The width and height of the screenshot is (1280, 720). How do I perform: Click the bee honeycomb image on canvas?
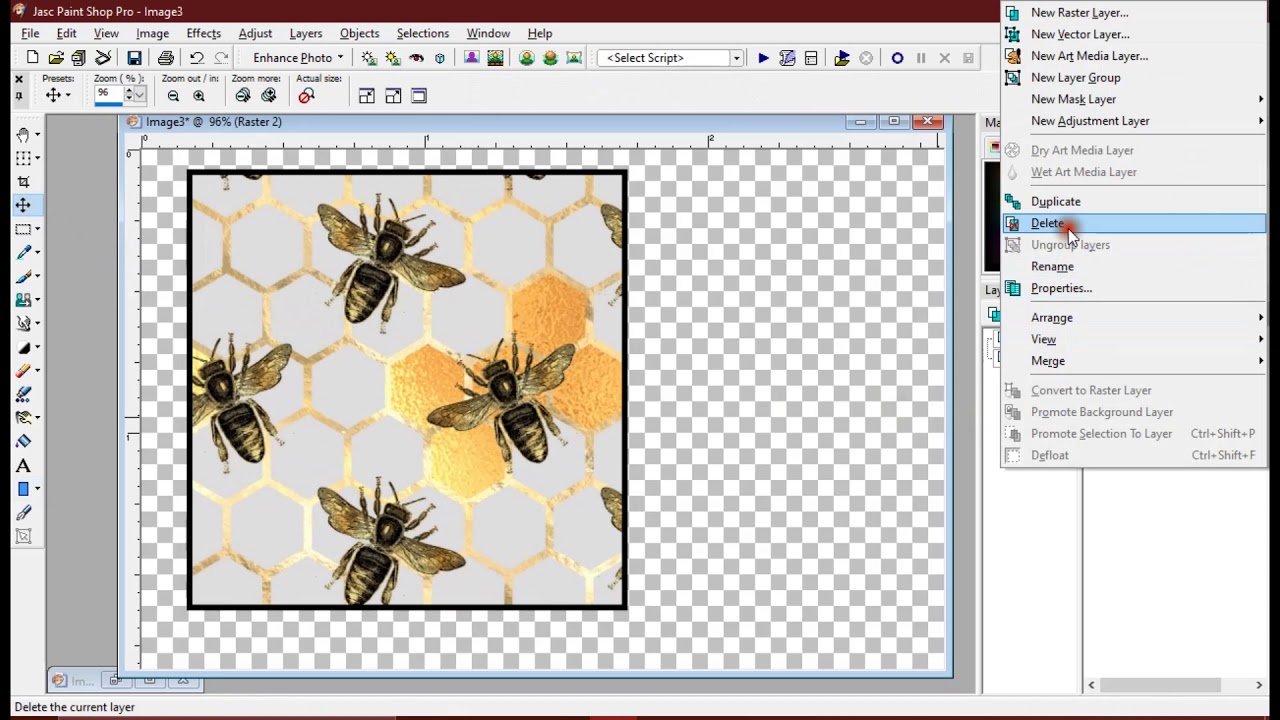pos(407,389)
